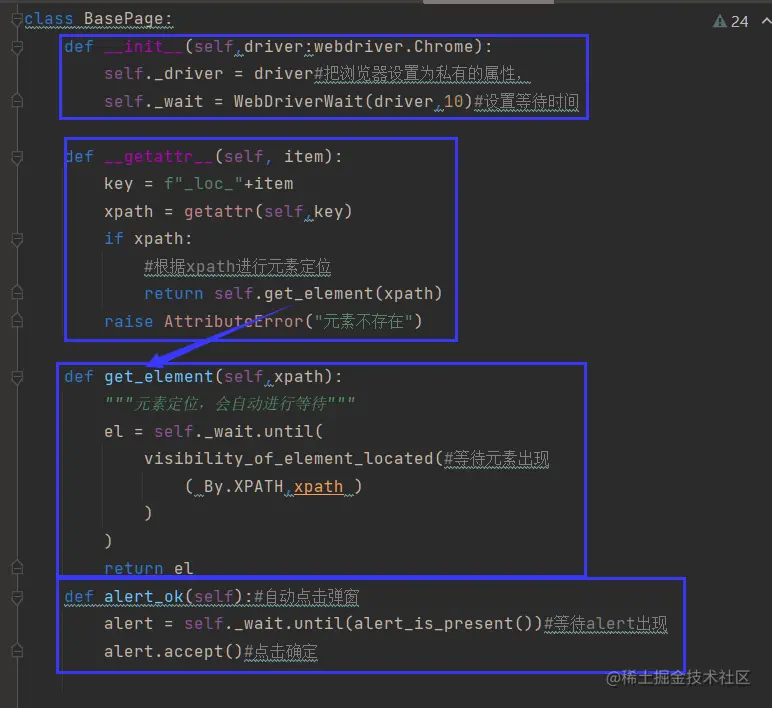Click the number 10 timeout argument

click(453, 101)
